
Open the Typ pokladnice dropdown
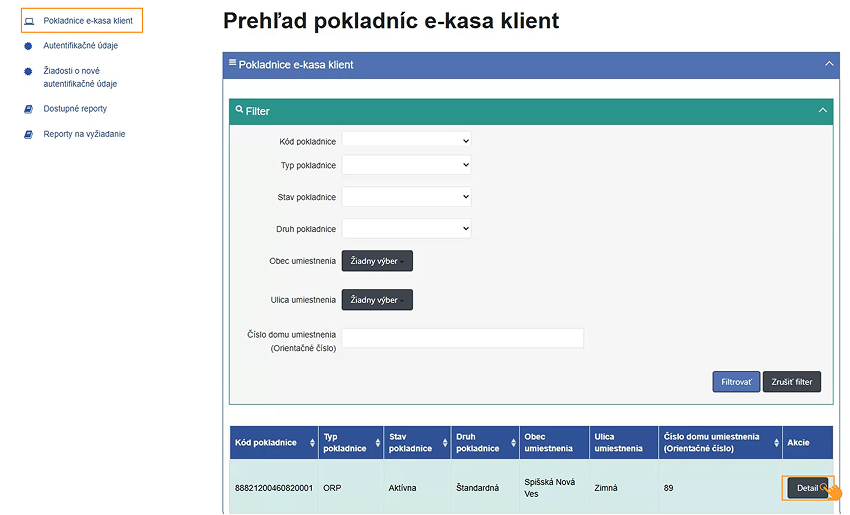[x=406, y=165]
